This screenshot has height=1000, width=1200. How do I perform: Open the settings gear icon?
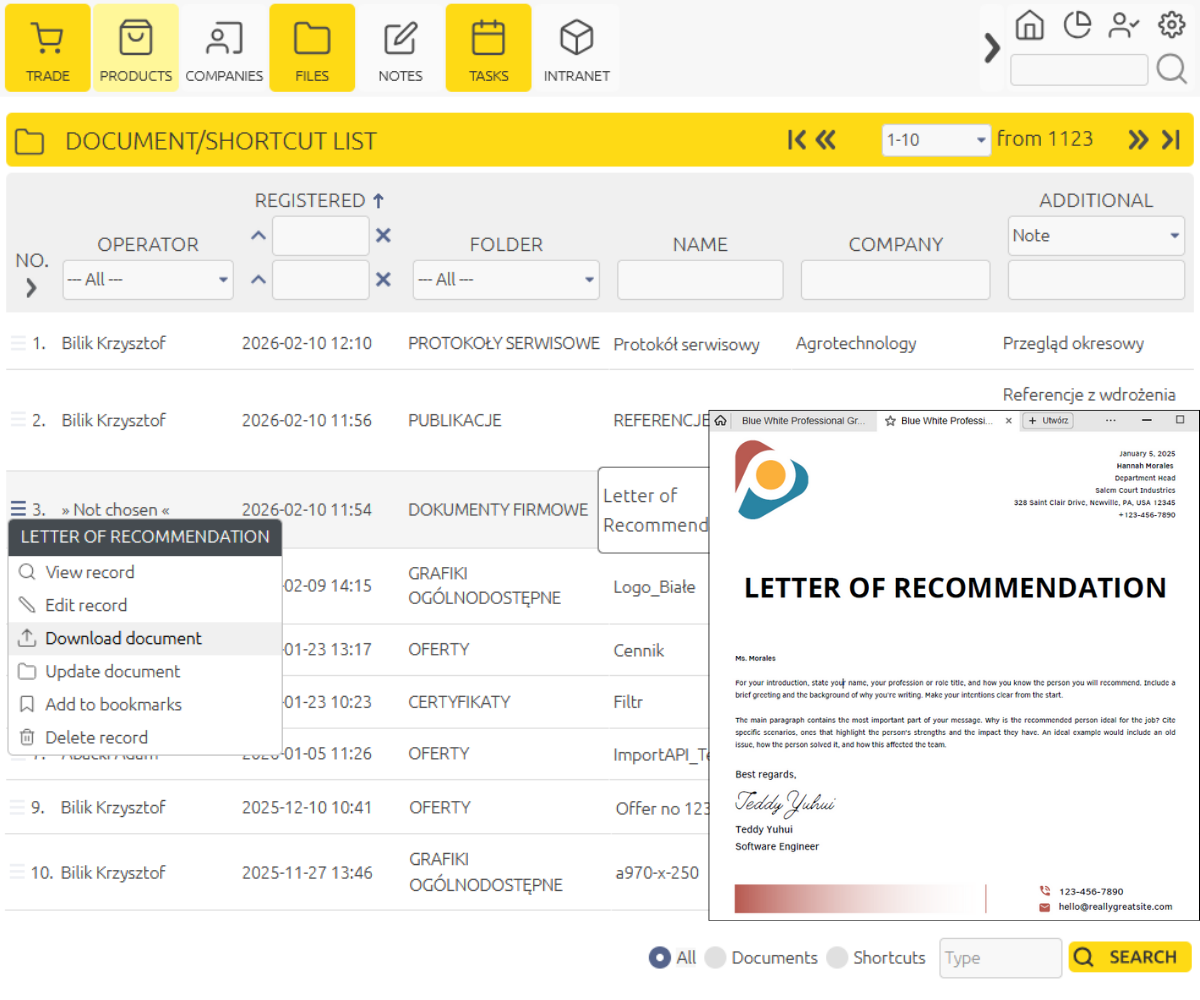coord(1171,25)
